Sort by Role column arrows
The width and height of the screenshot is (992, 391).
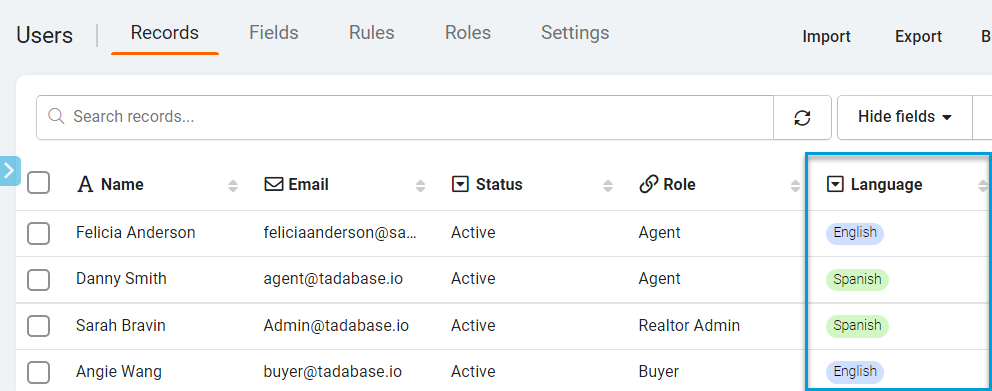point(795,185)
